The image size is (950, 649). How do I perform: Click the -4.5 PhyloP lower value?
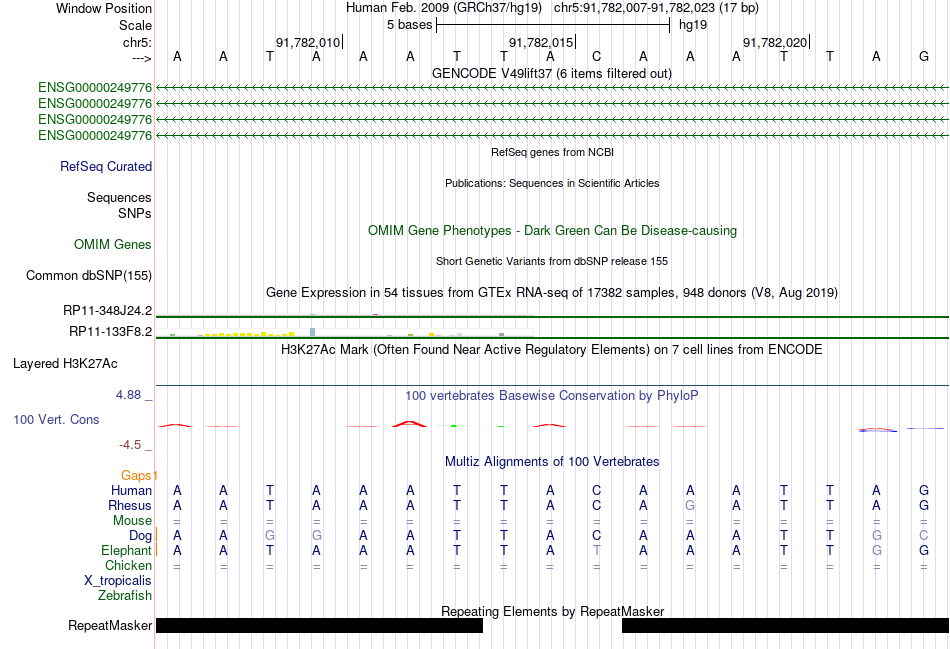click(x=130, y=445)
